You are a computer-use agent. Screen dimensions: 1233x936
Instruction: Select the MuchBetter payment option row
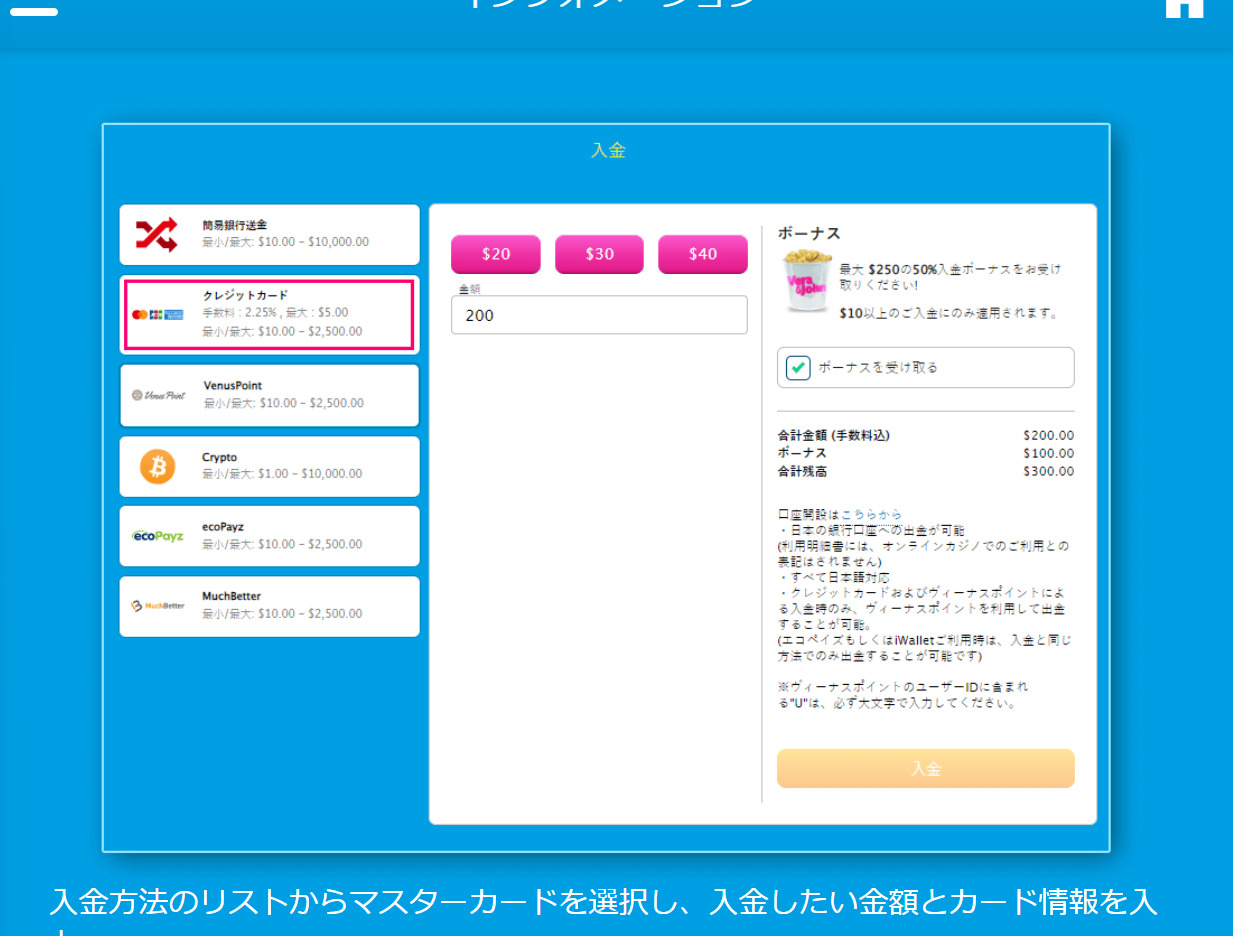[270, 606]
